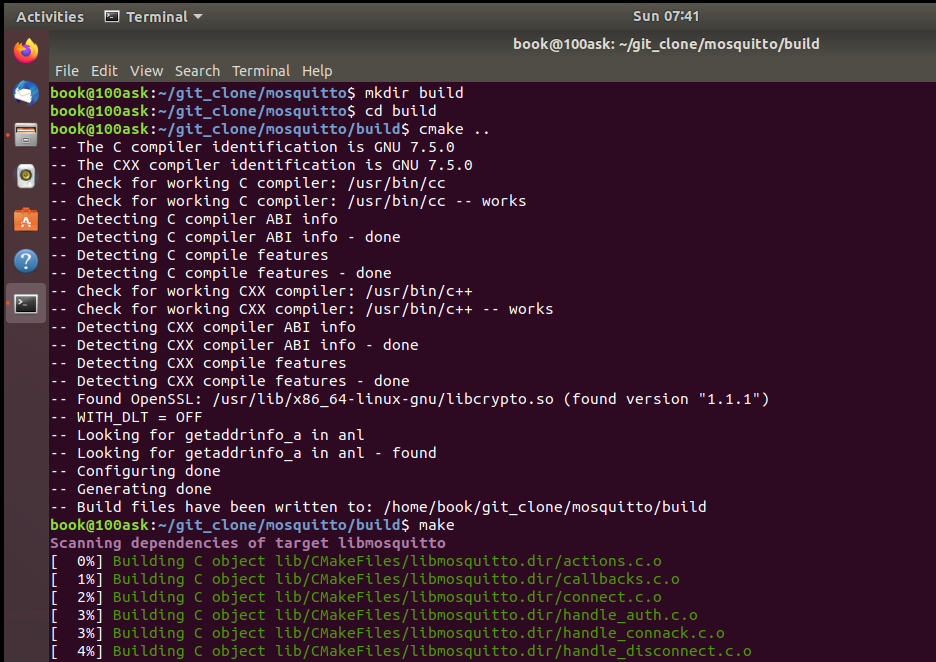Open the Edit menu
This screenshot has width=936, height=662.
click(x=104, y=71)
